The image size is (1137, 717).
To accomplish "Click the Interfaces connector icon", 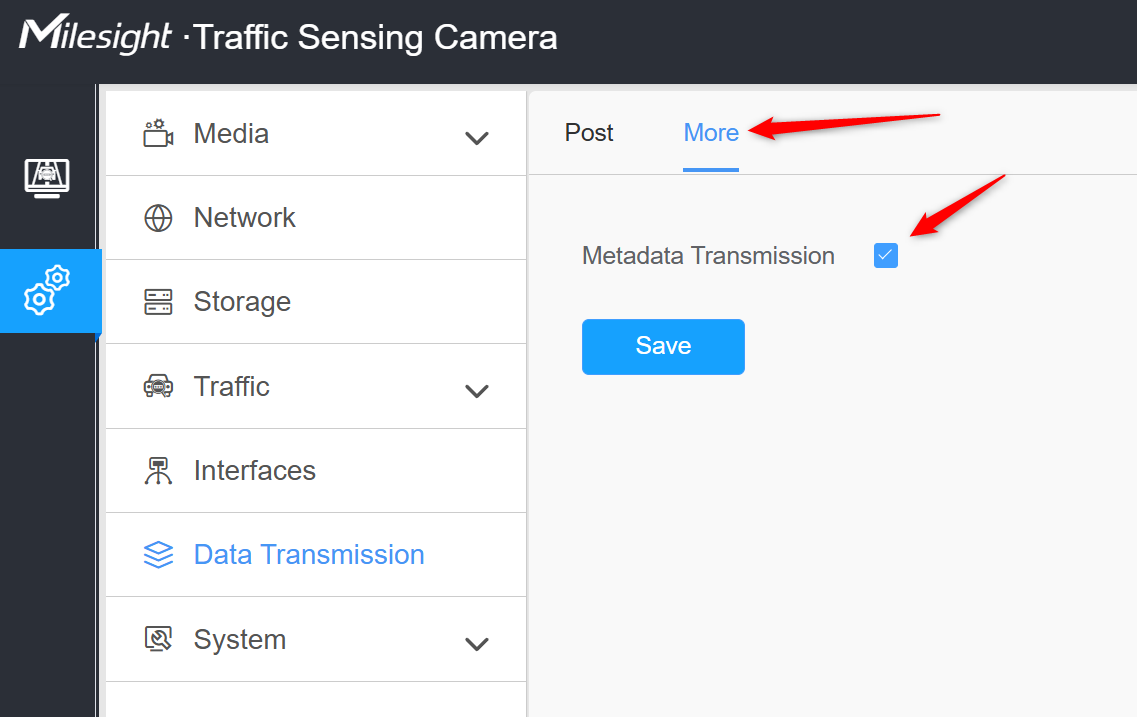I will (x=158, y=471).
